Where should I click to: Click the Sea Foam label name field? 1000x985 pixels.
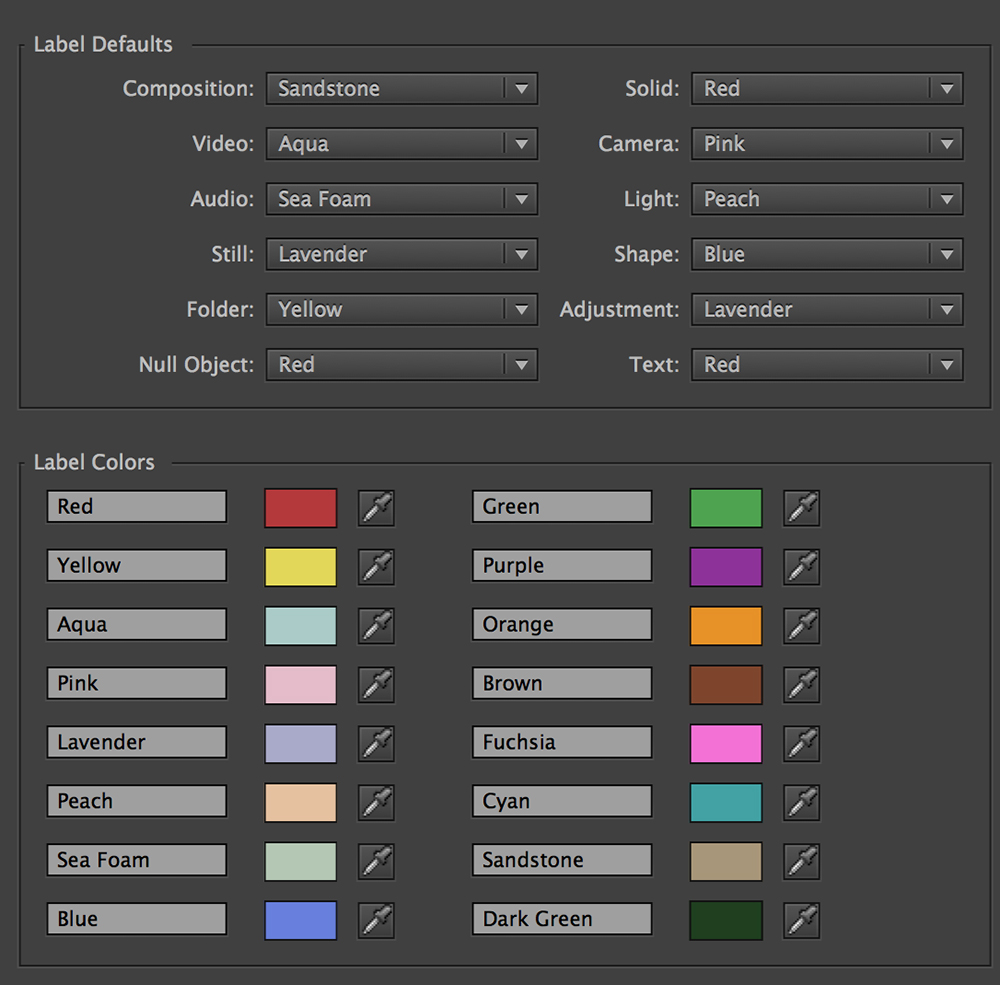[x=136, y=861]
